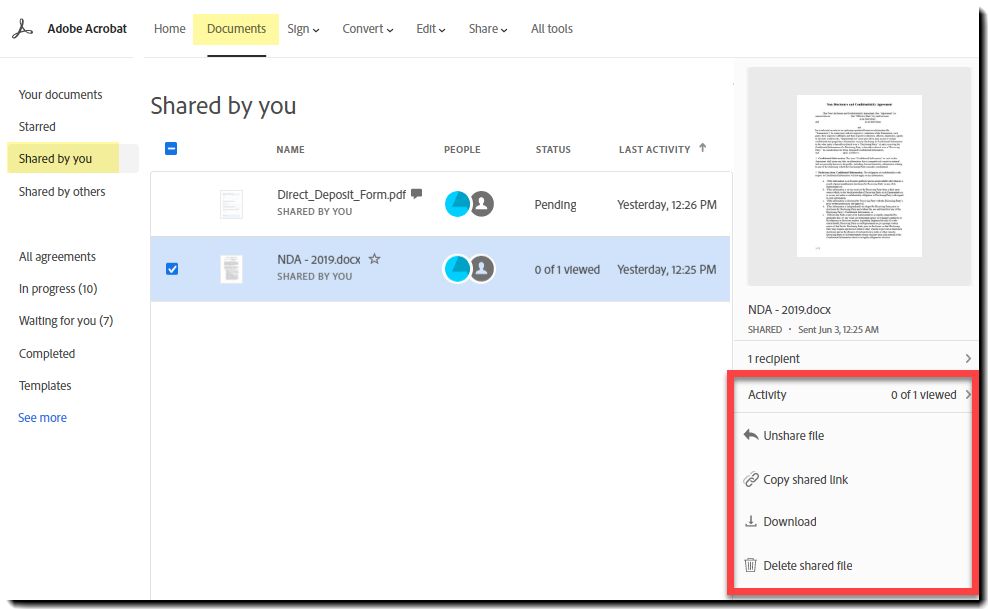The width and height of the screenshot is (988, 609).
Task: Open the Convert dropdown menu
Action: click(x=367, y=29)
